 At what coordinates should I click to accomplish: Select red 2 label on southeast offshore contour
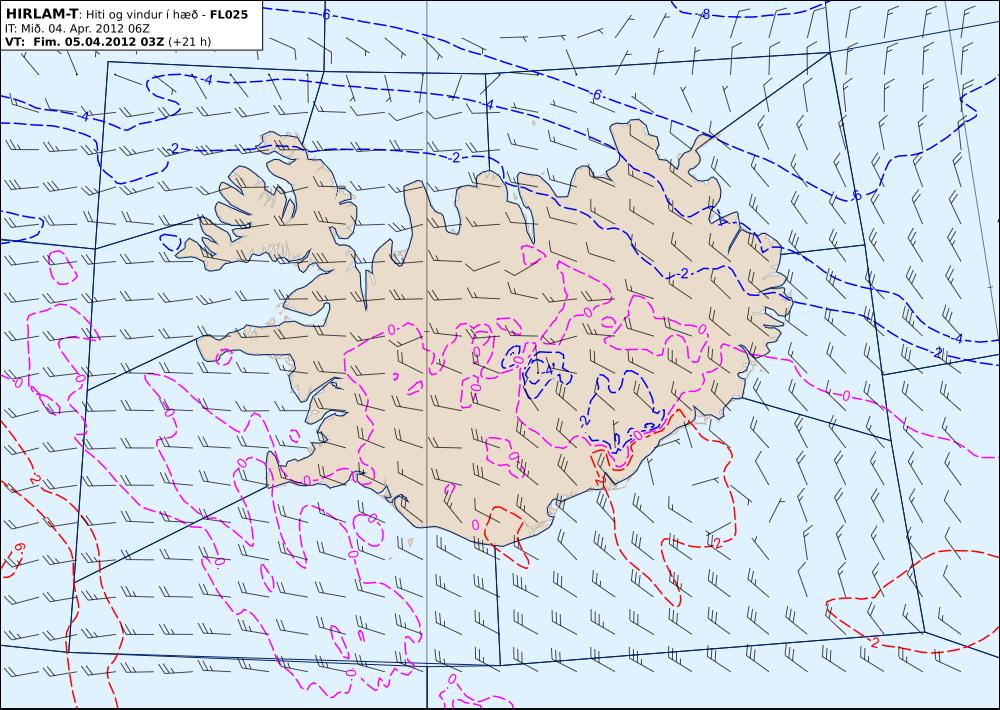point(718,543)
